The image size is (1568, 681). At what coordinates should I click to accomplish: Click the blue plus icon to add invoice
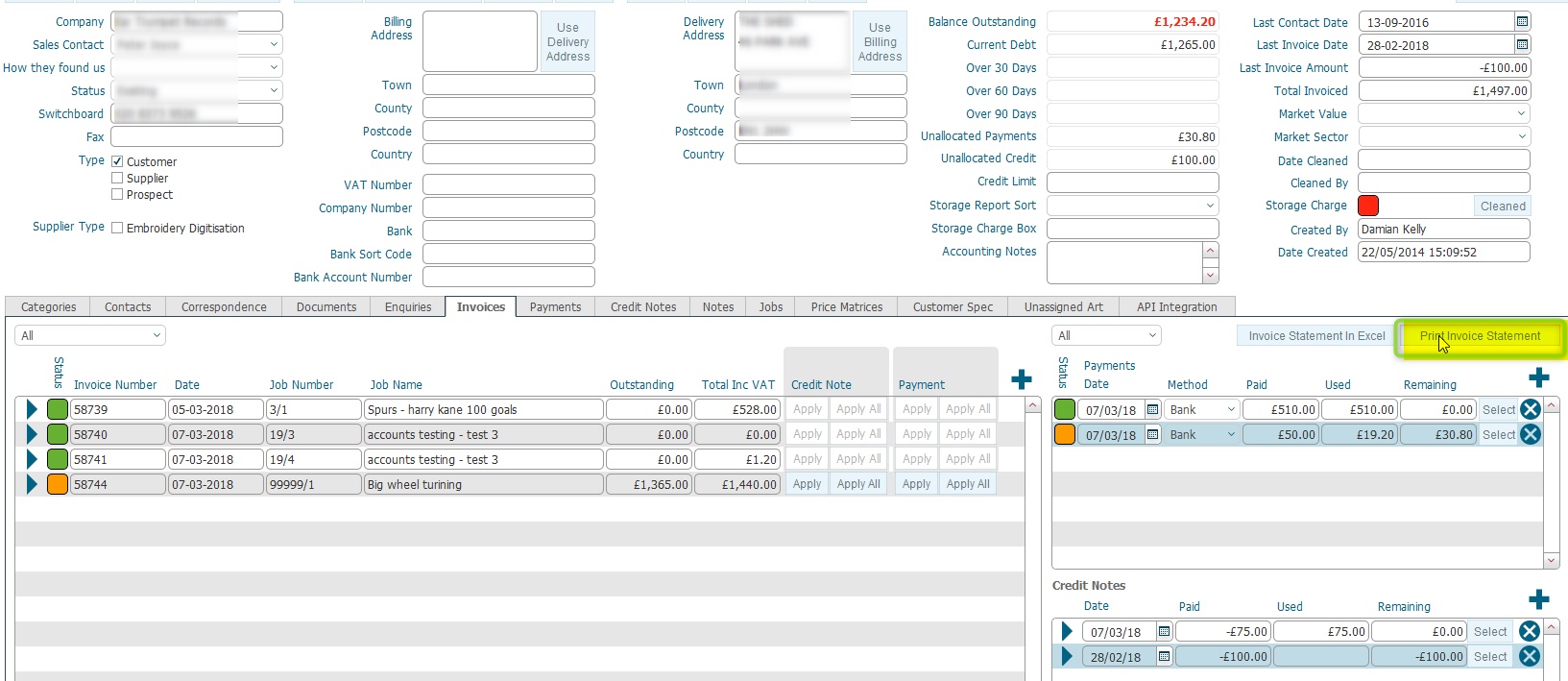(1022, 379)
